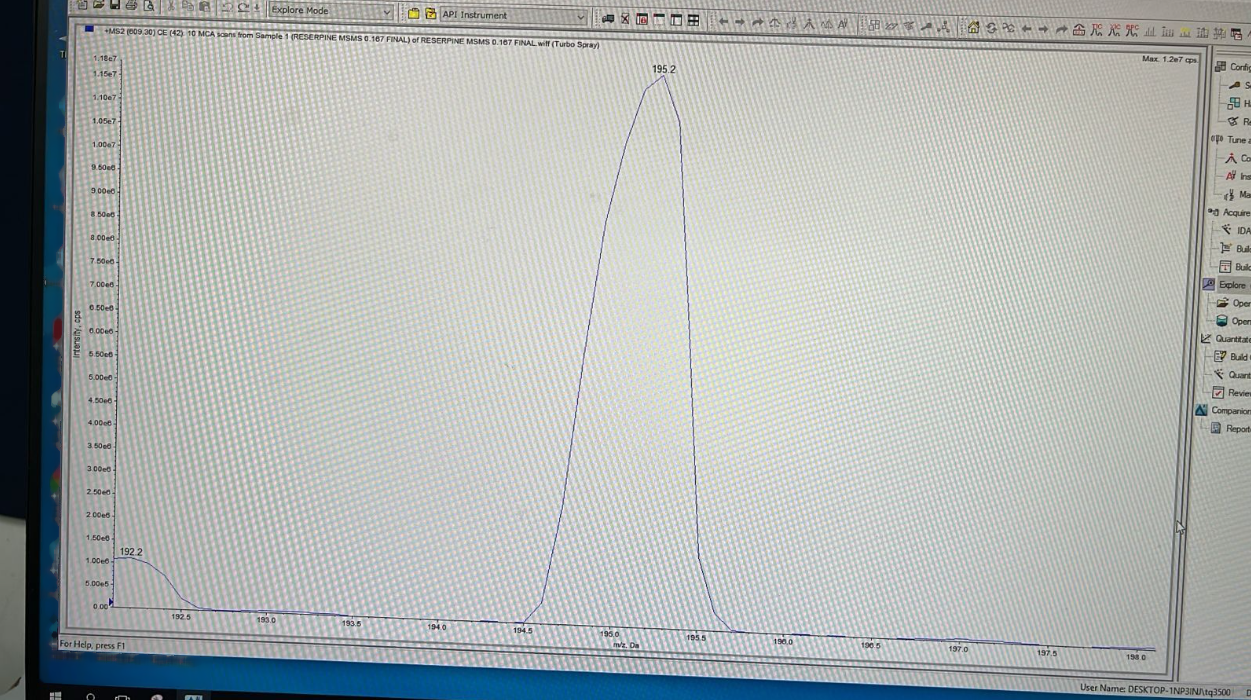
Task: Select Companion section in navigation bar
Action: coord(1224,410)
